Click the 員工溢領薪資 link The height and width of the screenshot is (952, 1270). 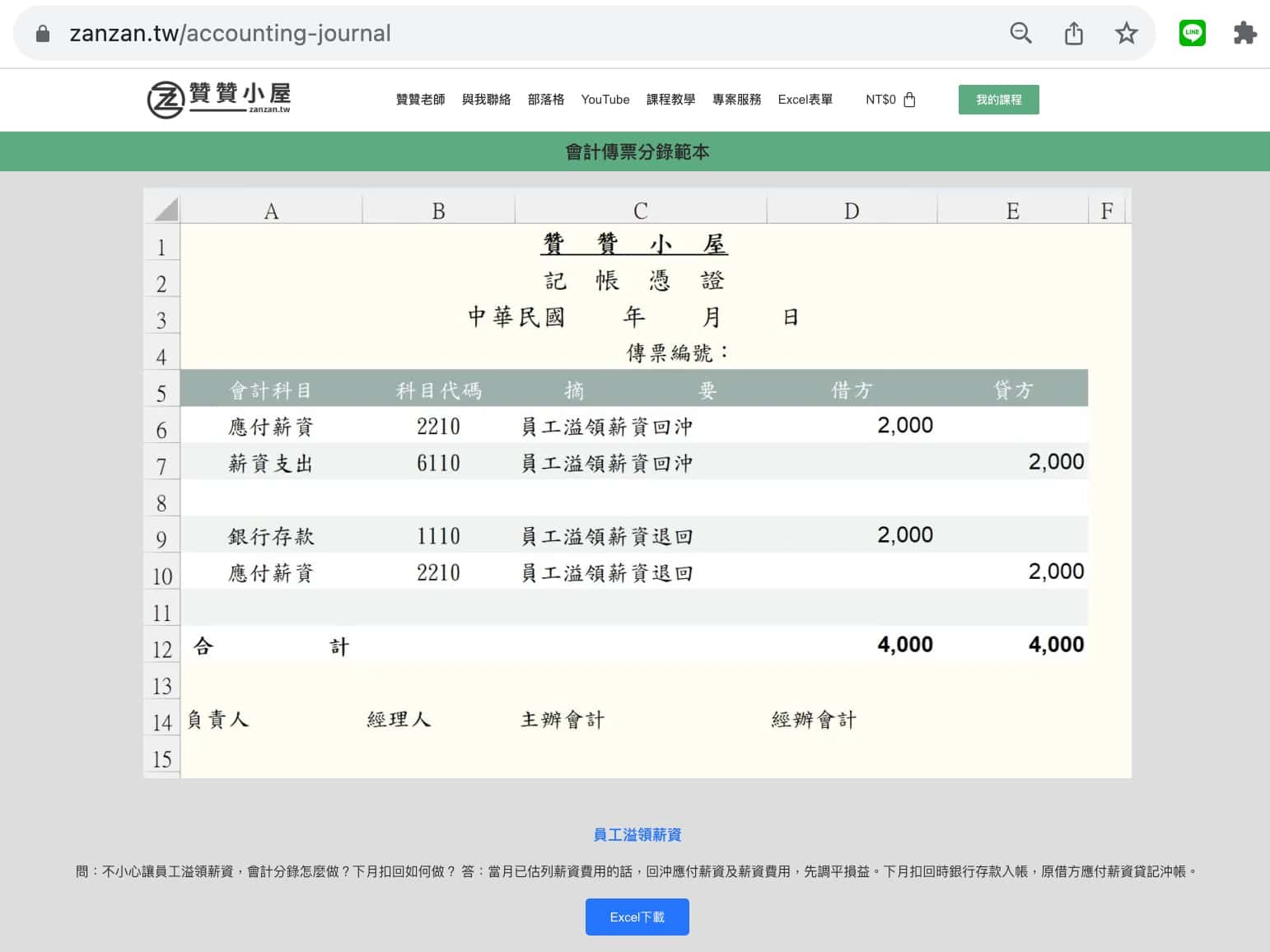pos(637,835)
